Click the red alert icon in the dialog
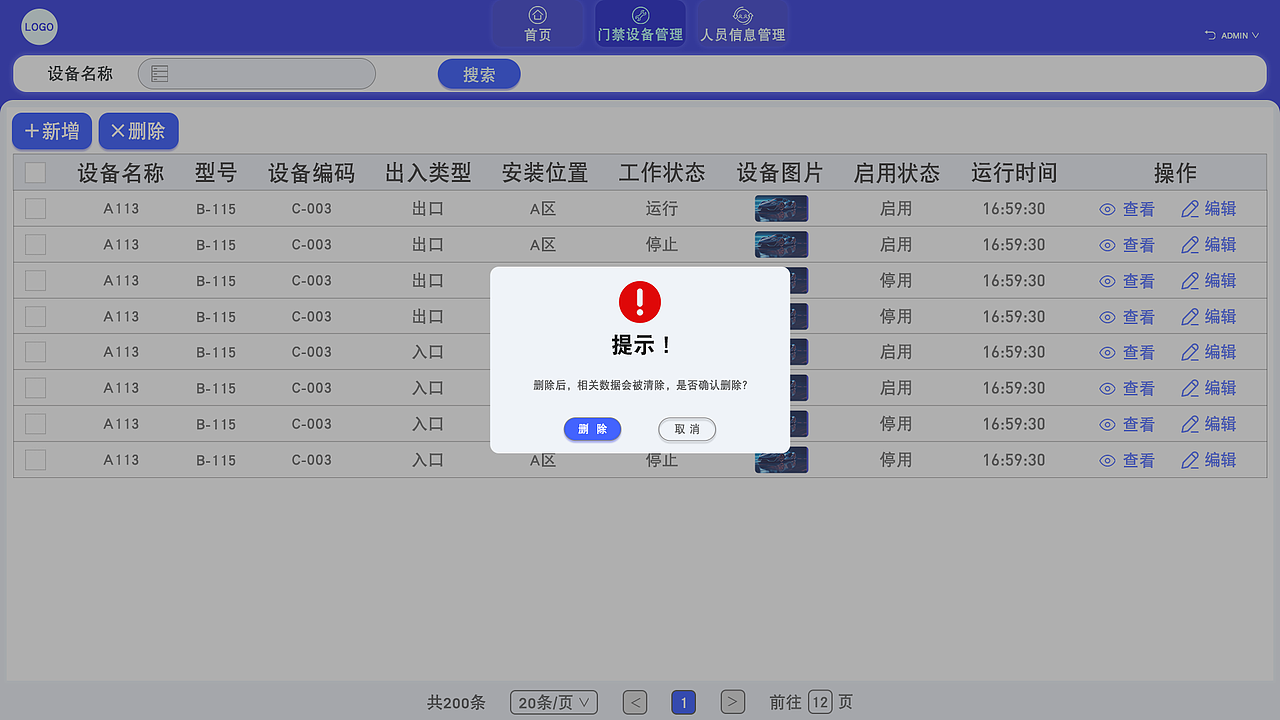This screenshot has width=1280, height=720. 640,301
